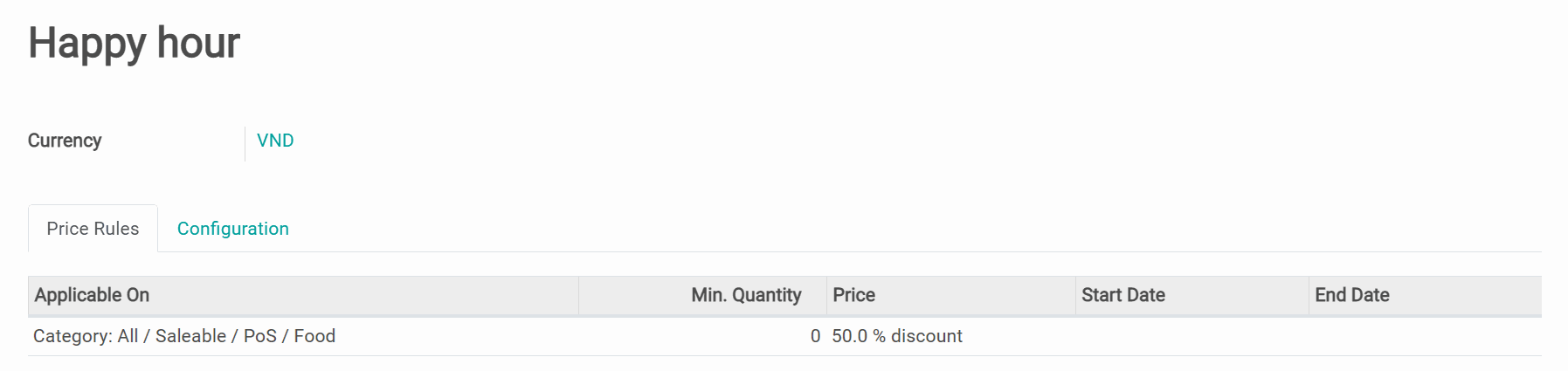This screenshot has height=371, width=1568.
Task: Click the Happy hour pricelist title
Action: coord(134,43)
